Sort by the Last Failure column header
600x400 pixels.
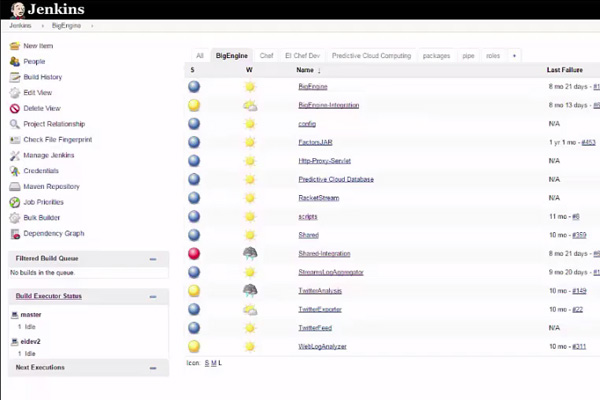coord(564,70)
